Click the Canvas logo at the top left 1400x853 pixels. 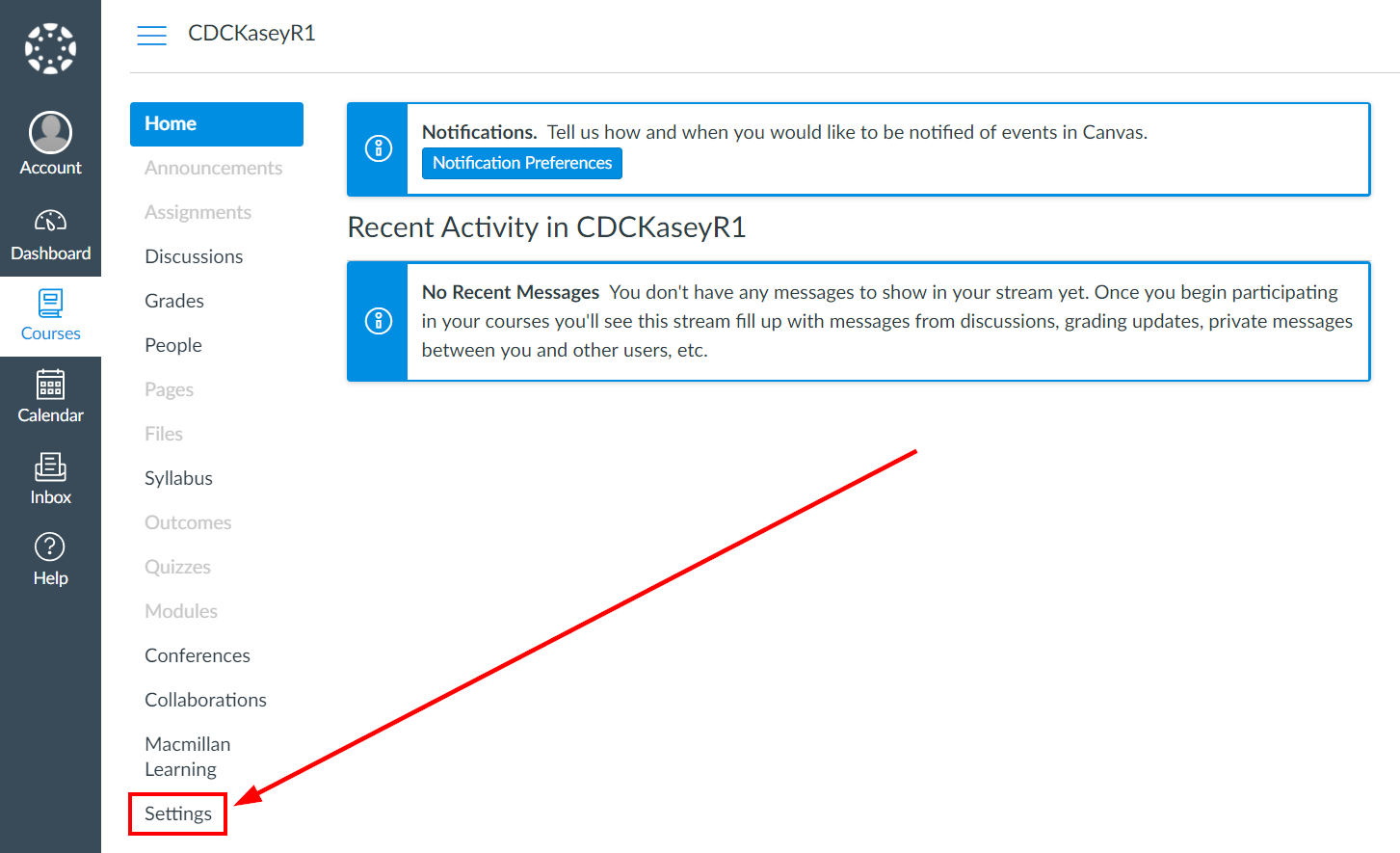(x=50, y=48)
